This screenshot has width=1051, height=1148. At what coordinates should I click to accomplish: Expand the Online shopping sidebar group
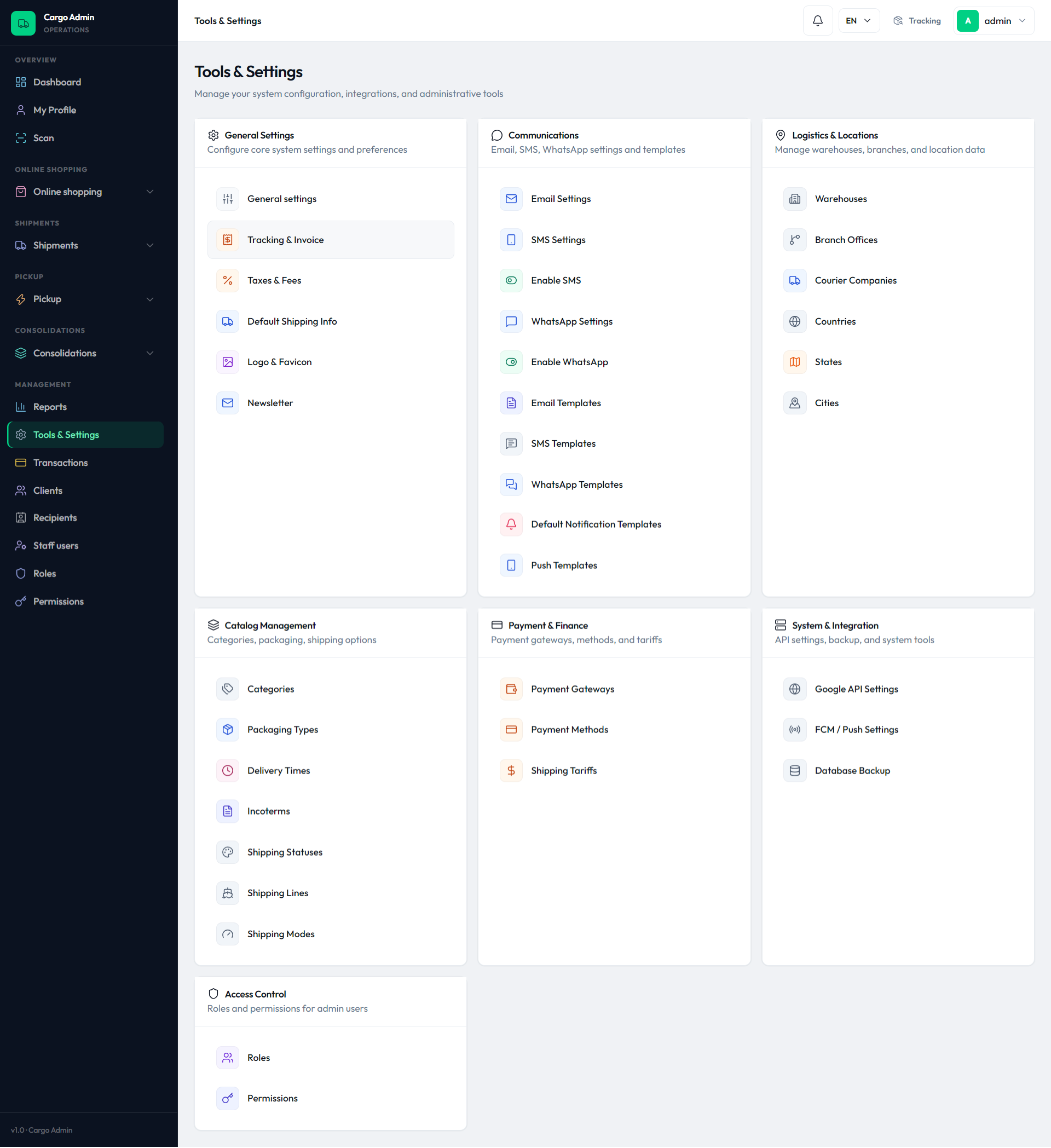(85, 192)
